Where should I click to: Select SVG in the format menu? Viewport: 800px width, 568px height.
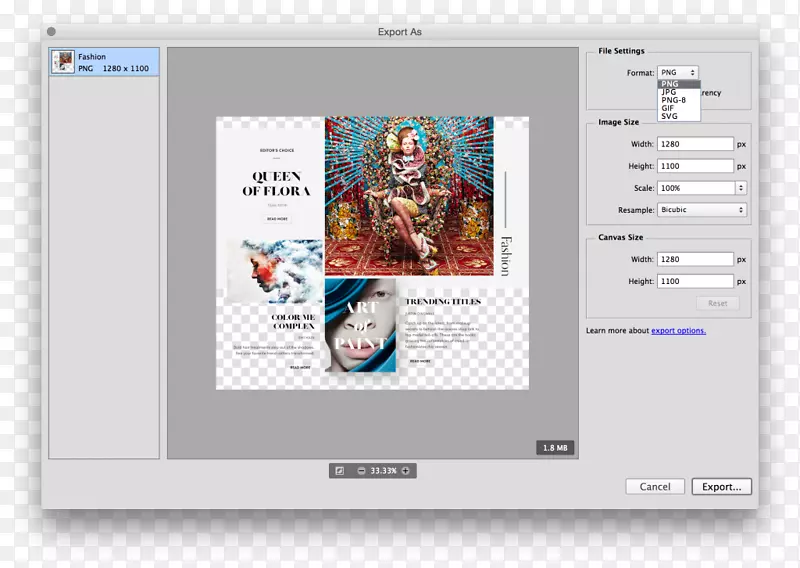(668, 116)
